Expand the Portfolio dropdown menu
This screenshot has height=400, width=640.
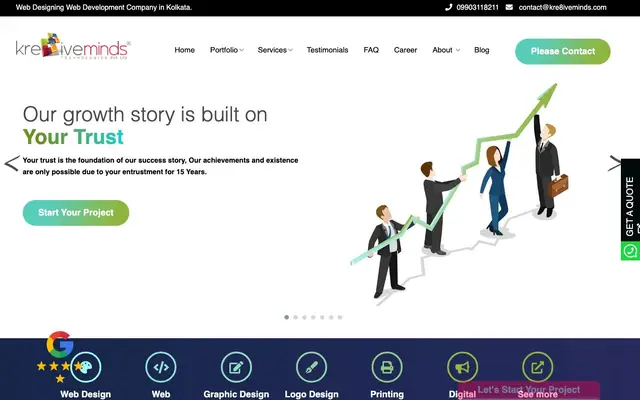(x=227, y=50)
